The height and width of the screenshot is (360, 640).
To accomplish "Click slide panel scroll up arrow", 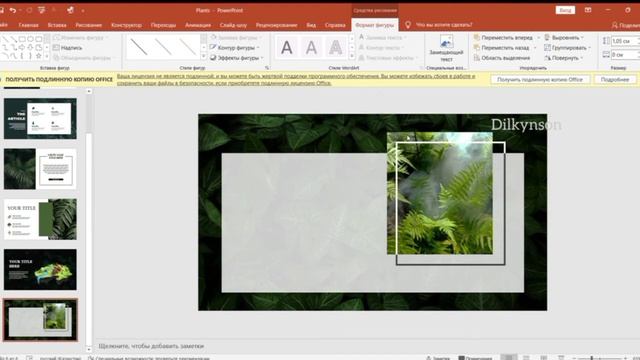I will [89, 92].
